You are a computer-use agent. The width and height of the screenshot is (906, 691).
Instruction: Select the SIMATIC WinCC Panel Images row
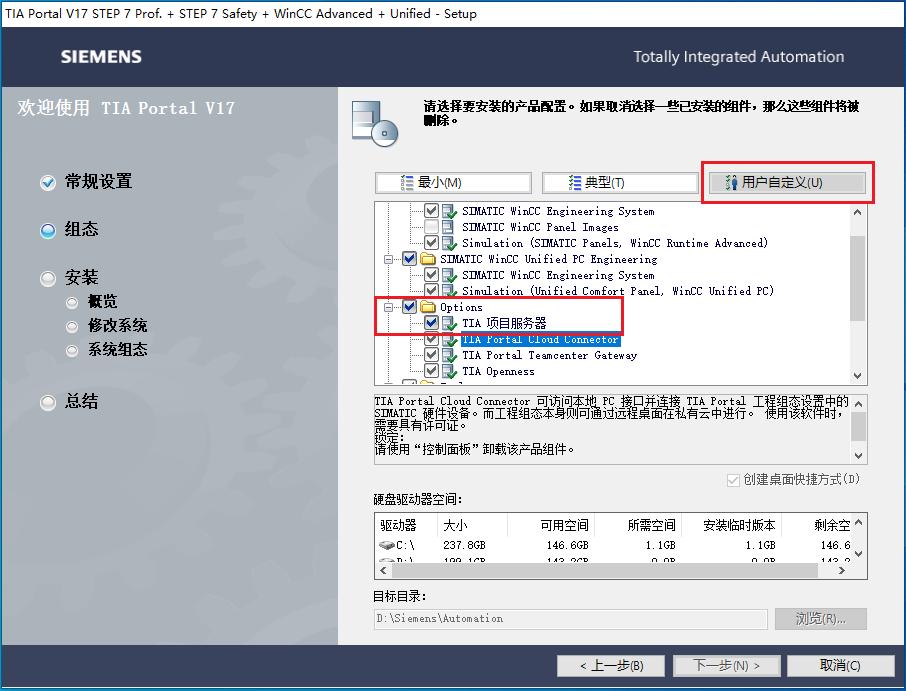pos(540,227)
